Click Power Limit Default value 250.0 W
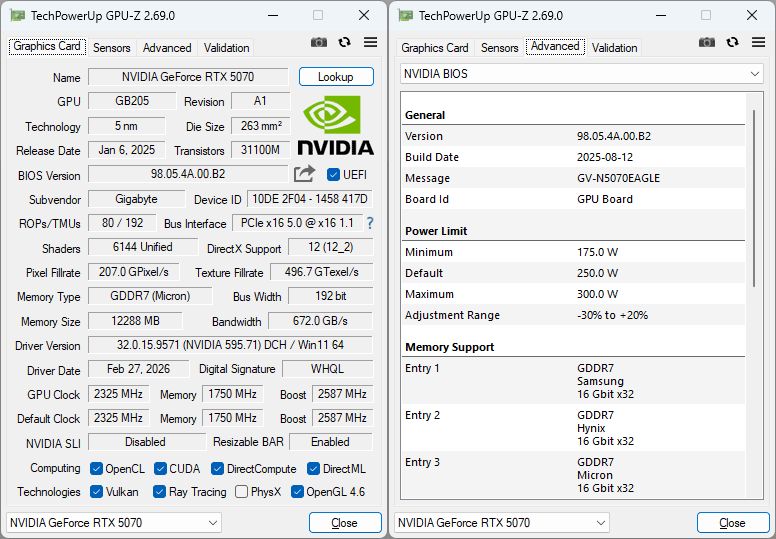 (x=597, y=273)
